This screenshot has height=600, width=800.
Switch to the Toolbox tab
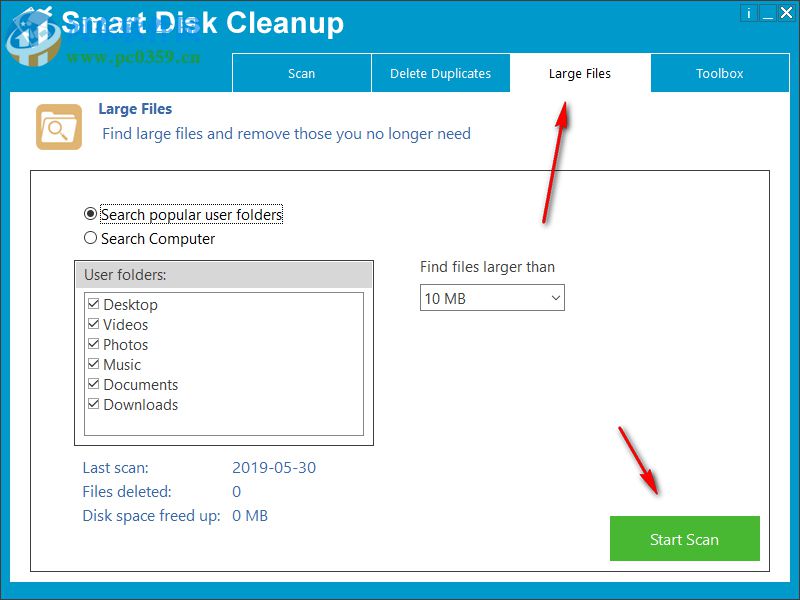(719, 73)
